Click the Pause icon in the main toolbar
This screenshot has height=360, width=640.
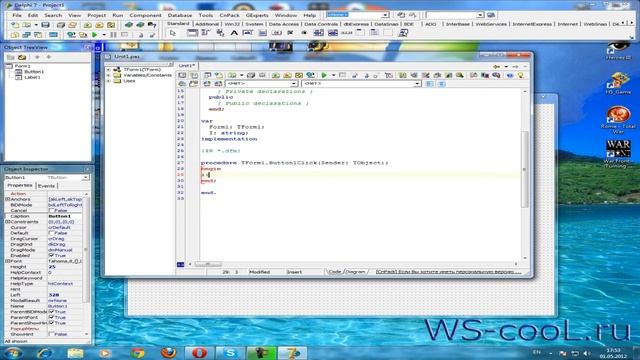(x=113, y=35)
